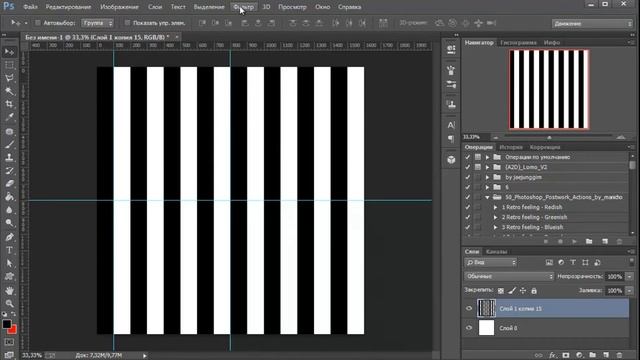The height and width of the screenshot is (360, 640).
Task: Select the Слой 0 layer thumbnail
Action: coord(486,328)
